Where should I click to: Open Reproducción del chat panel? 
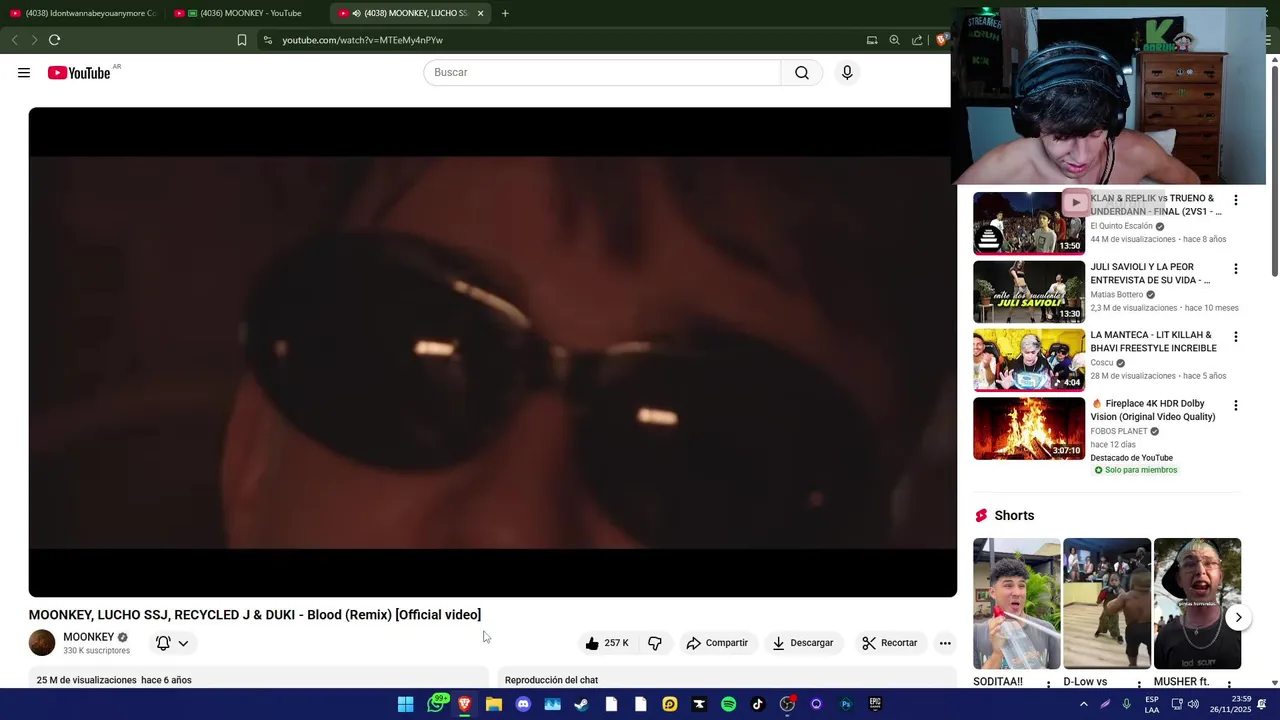click(551, 680)
